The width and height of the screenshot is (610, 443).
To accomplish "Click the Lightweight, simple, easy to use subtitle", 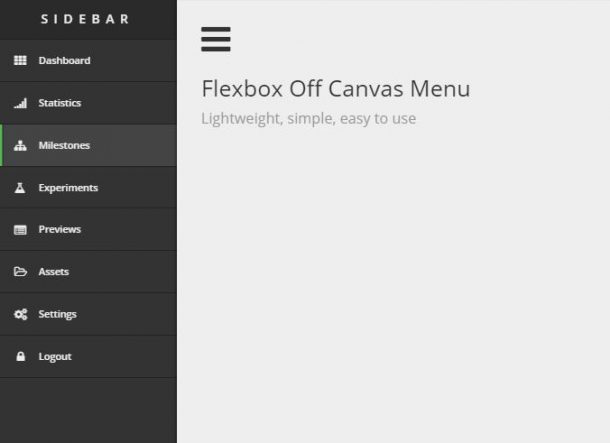I will pos(309,118).
